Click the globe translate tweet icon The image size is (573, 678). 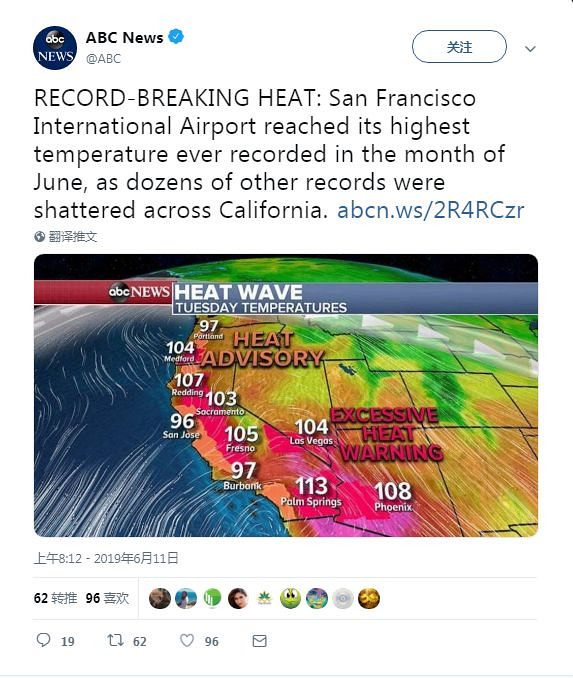(39, 237)
